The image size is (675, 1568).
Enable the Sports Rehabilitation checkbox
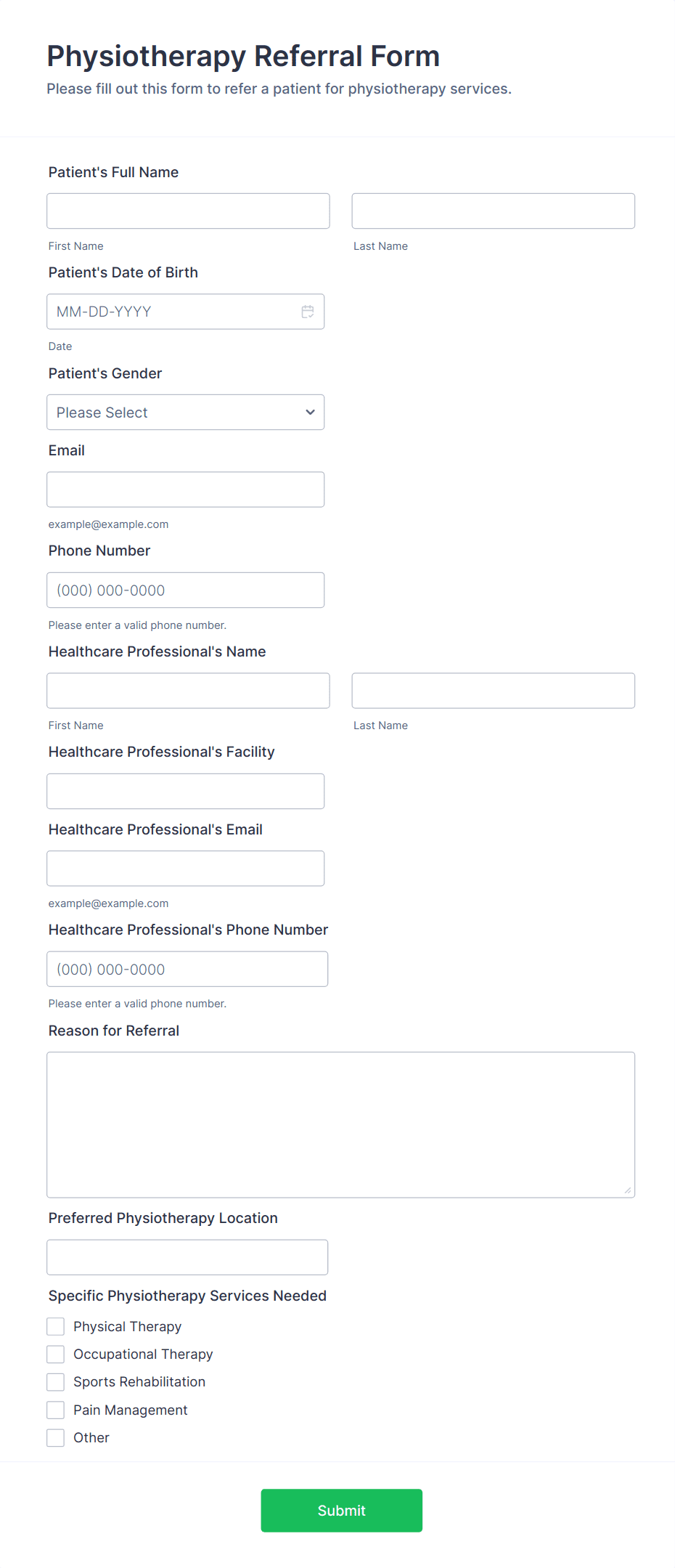(x=55, y=1381)
